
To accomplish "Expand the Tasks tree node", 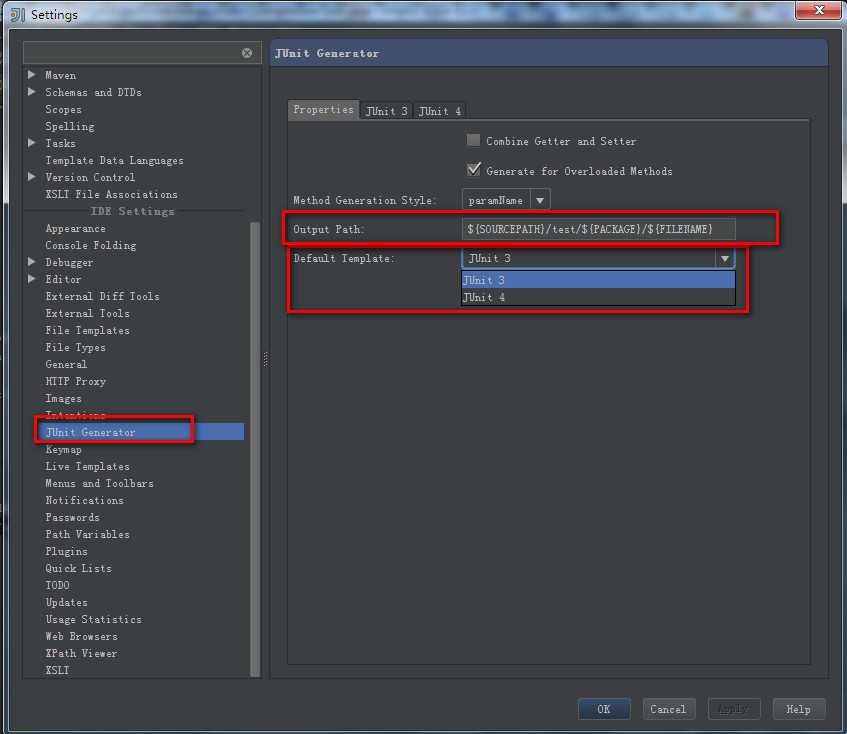I will (31, 143).
